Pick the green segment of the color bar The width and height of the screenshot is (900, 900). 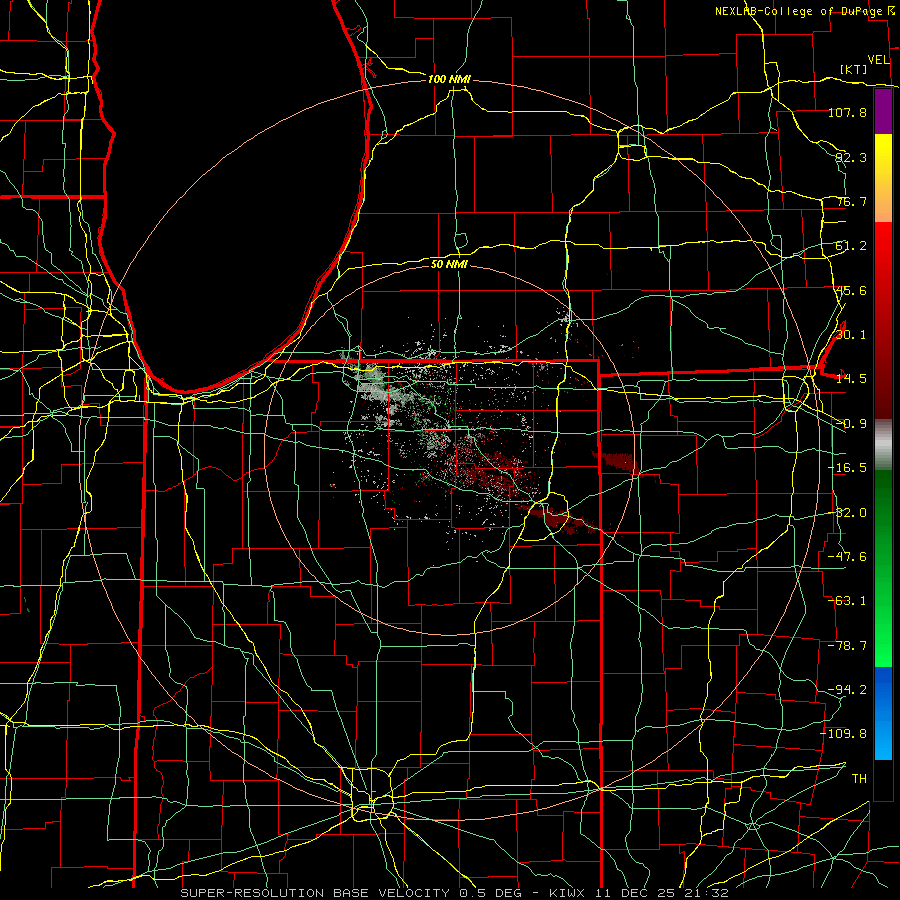(x=883, y=568)
